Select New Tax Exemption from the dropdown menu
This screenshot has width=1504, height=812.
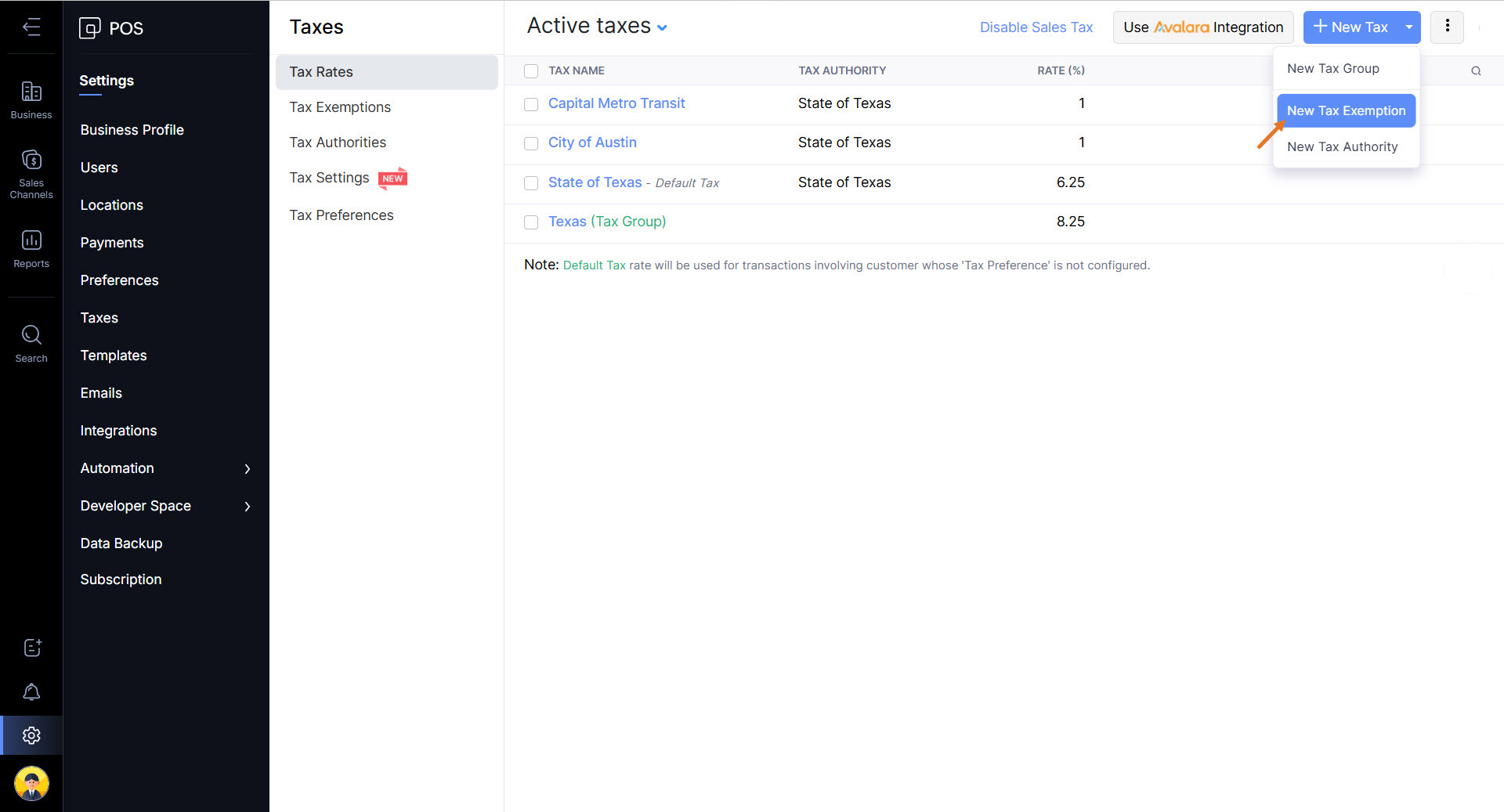pyautogui.click(x=1346, y=110)
